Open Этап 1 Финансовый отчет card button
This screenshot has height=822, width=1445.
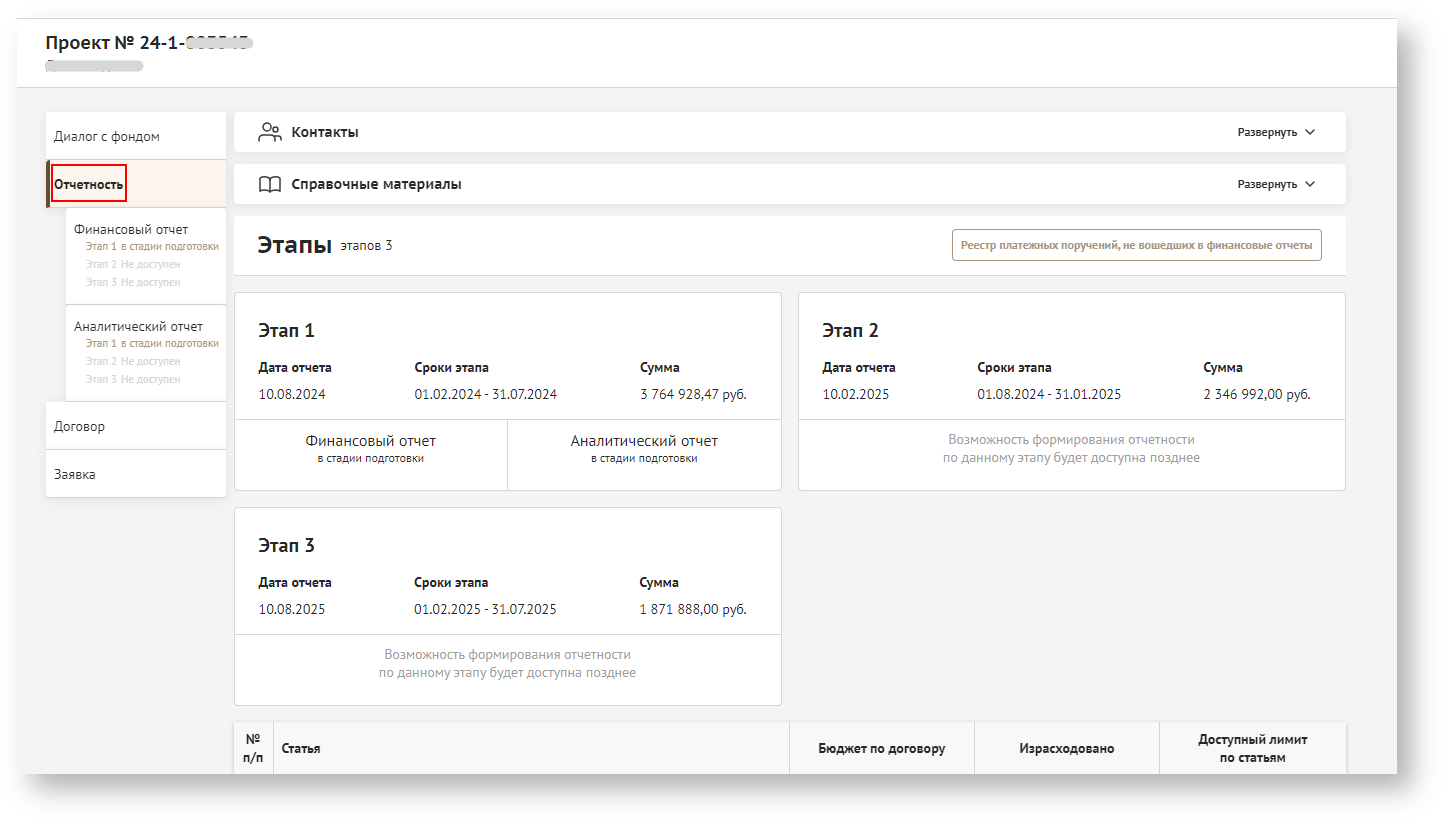pyautogui.click(x=371, y=448)
